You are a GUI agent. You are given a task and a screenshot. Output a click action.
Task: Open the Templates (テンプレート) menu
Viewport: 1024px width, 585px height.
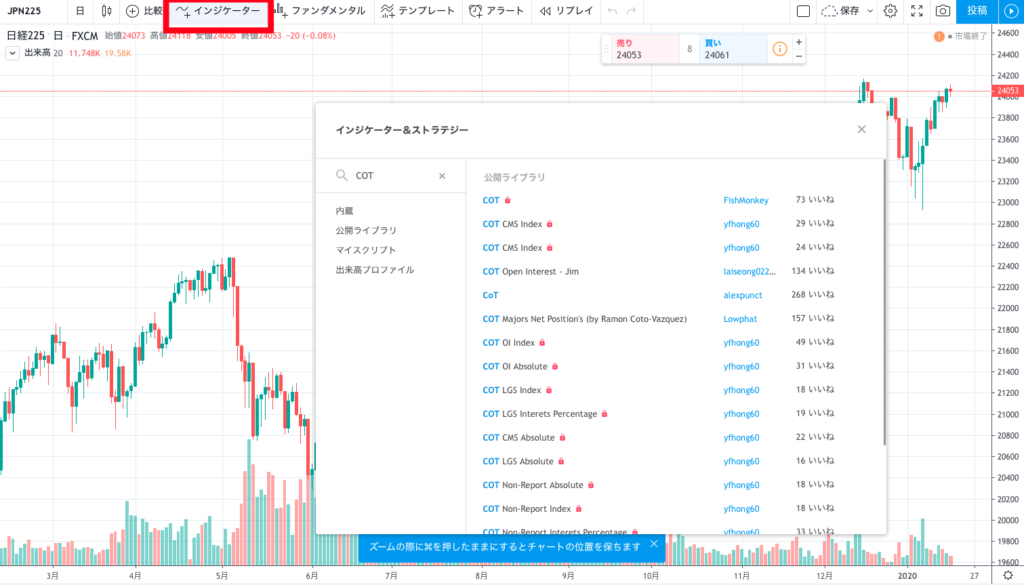418,11
